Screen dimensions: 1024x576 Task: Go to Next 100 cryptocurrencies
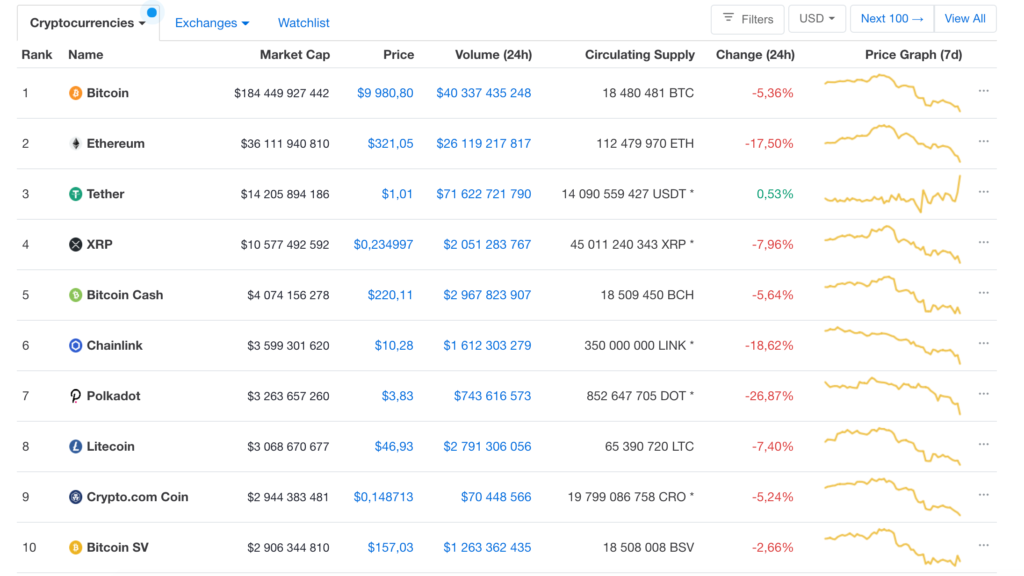[x=892, y=19]
